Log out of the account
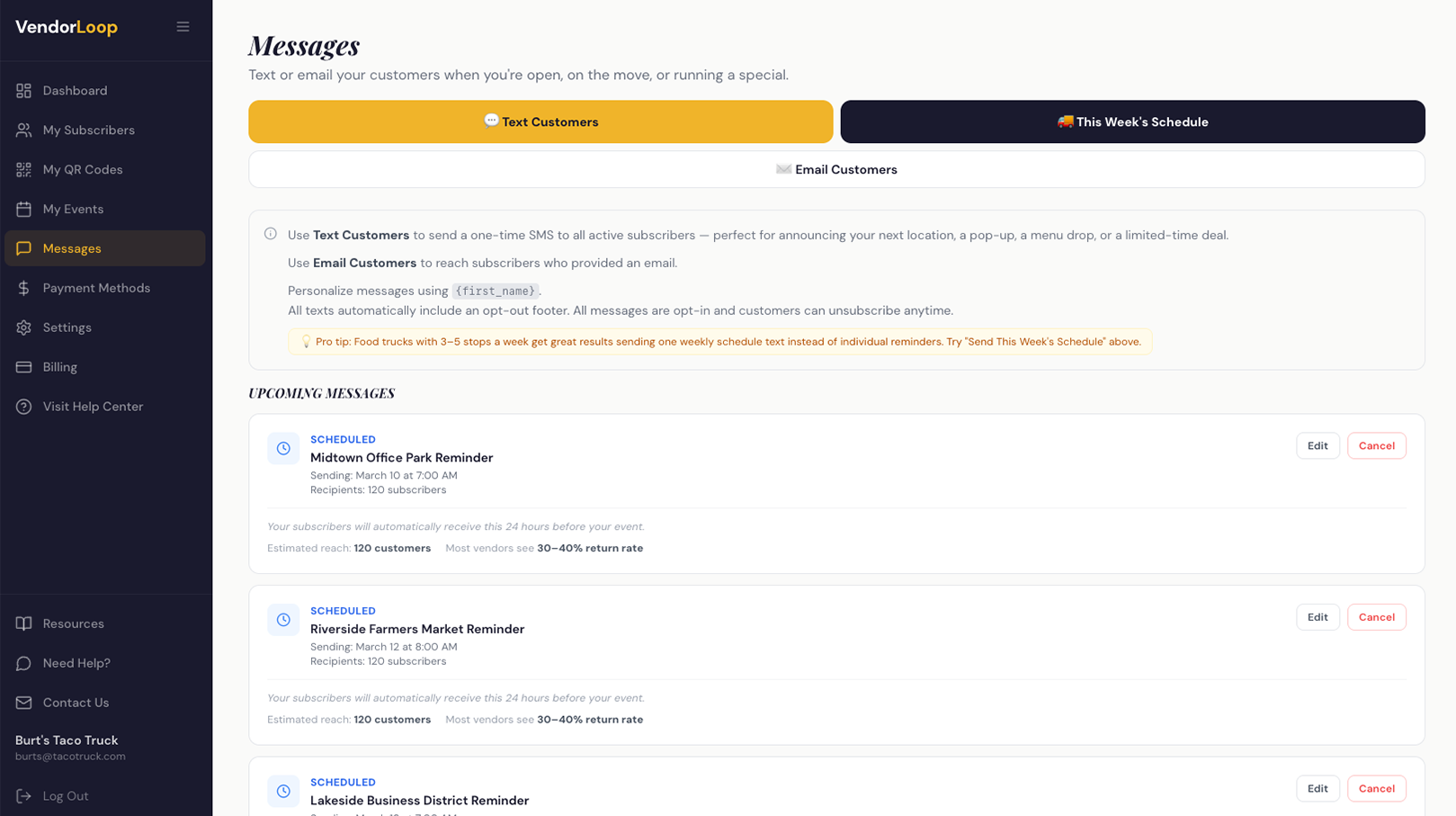The height and width of the screenshot is (816, 1456). pos(105,796)
